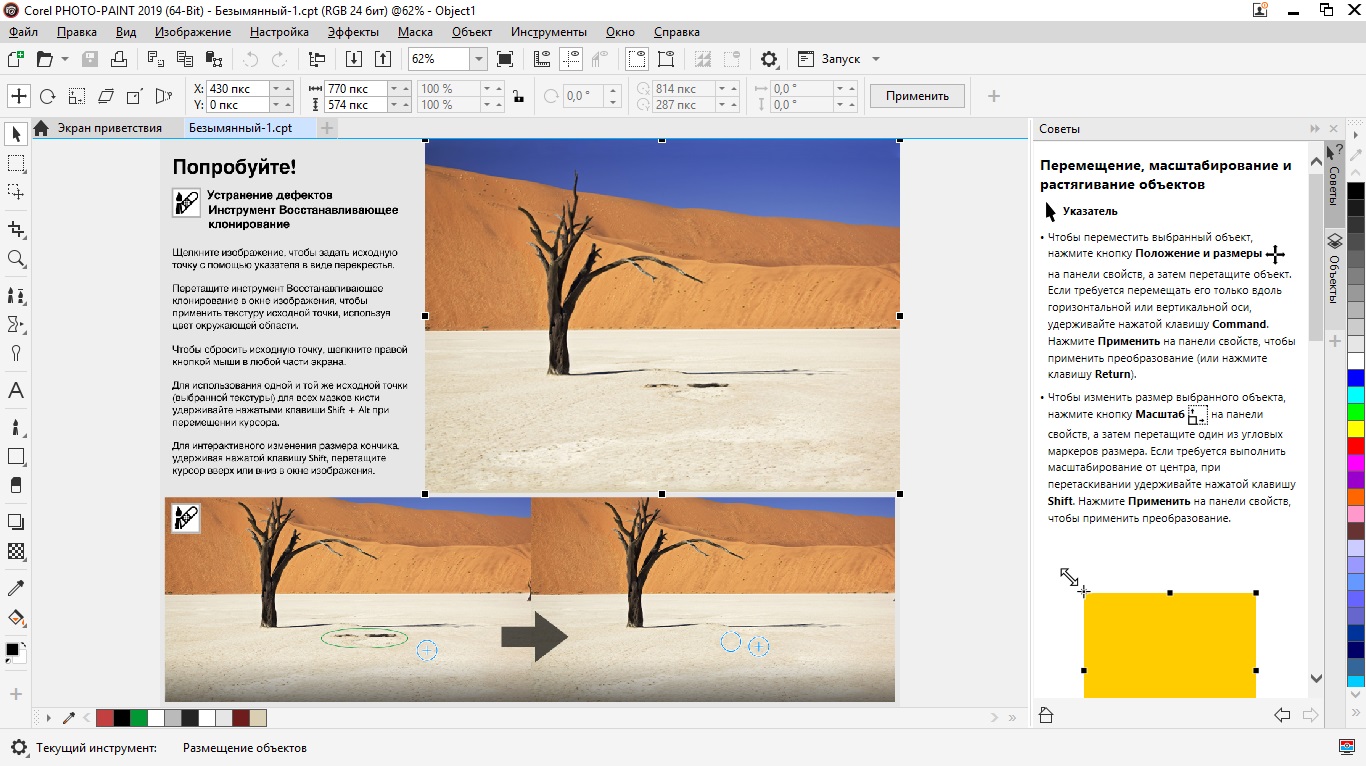
Task: Click the Rotate mode icon in property bar
Action: coord(47,96)
